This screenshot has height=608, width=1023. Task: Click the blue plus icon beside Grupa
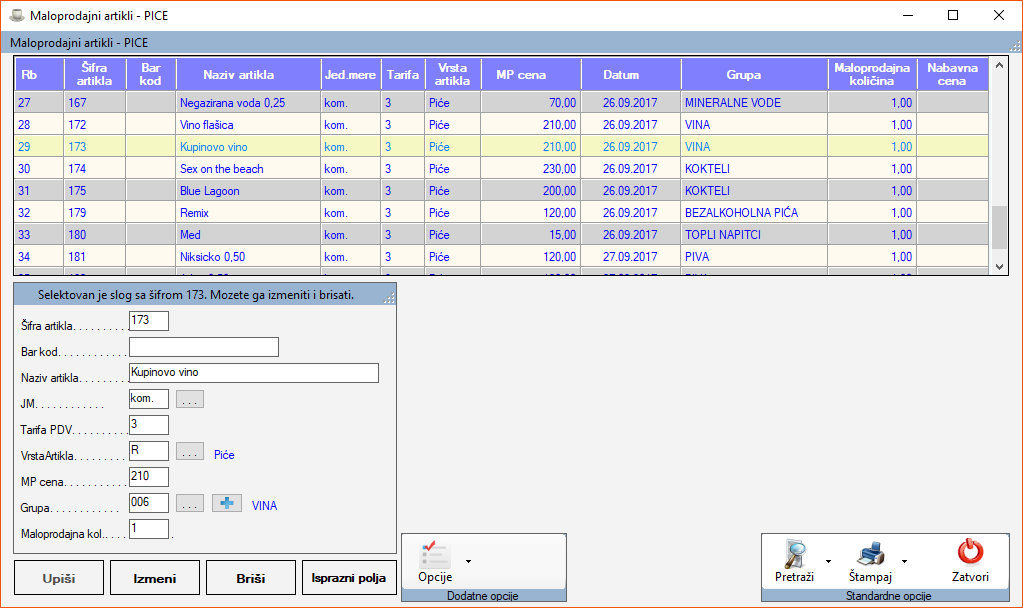click(227, 503)
